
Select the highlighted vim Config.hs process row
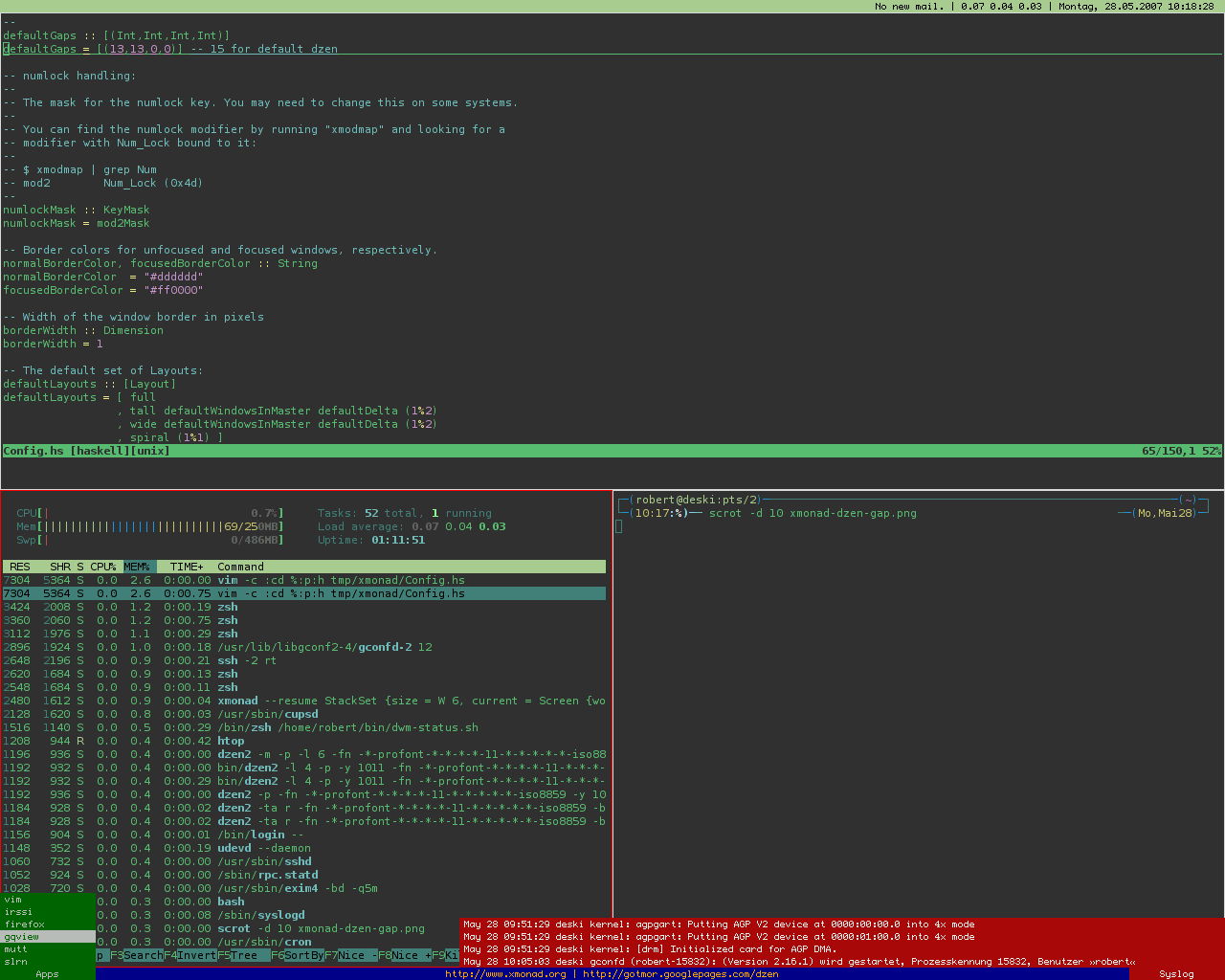287,593
